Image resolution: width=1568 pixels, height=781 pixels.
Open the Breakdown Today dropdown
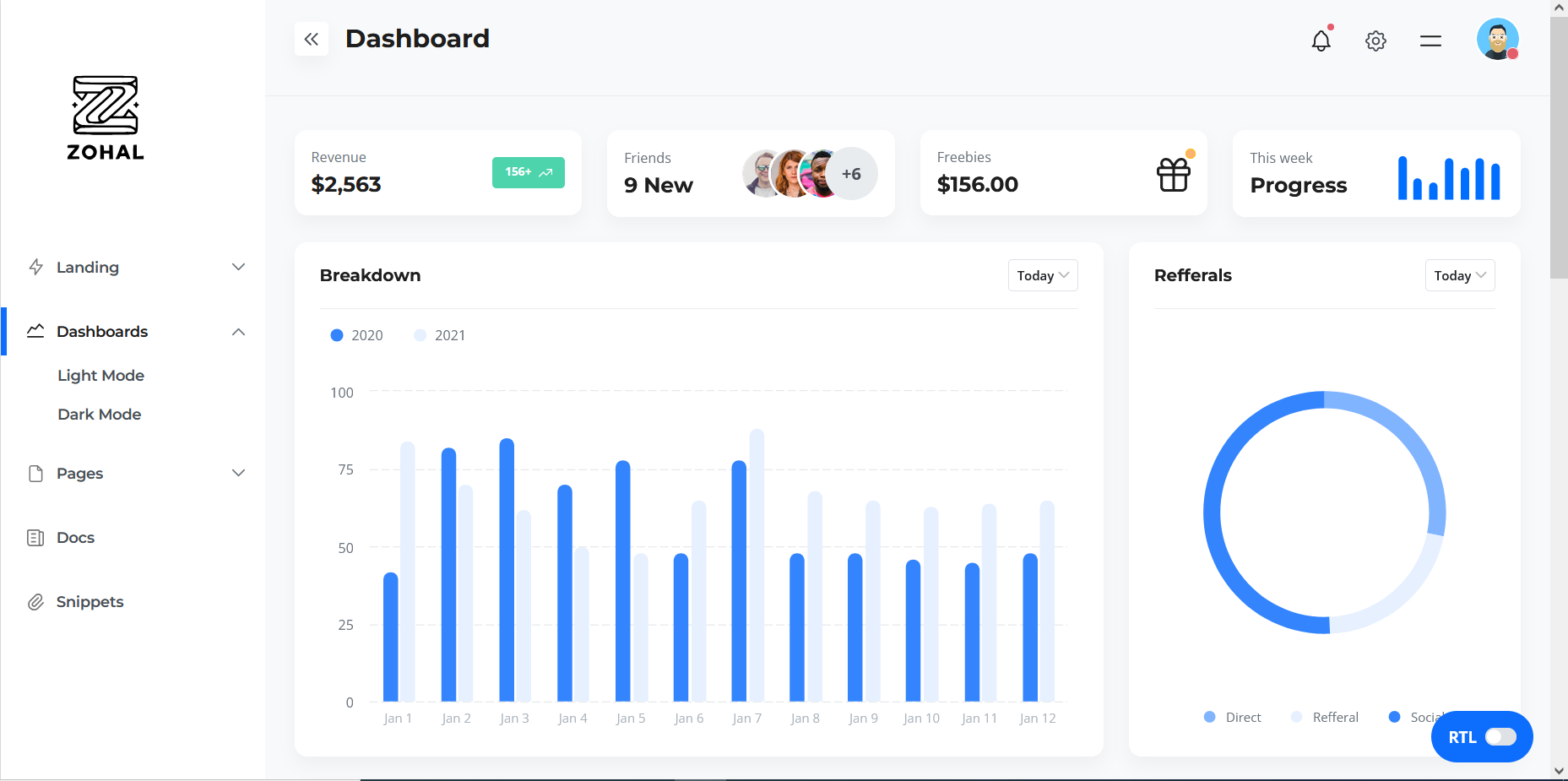[x=1042, y=275]
